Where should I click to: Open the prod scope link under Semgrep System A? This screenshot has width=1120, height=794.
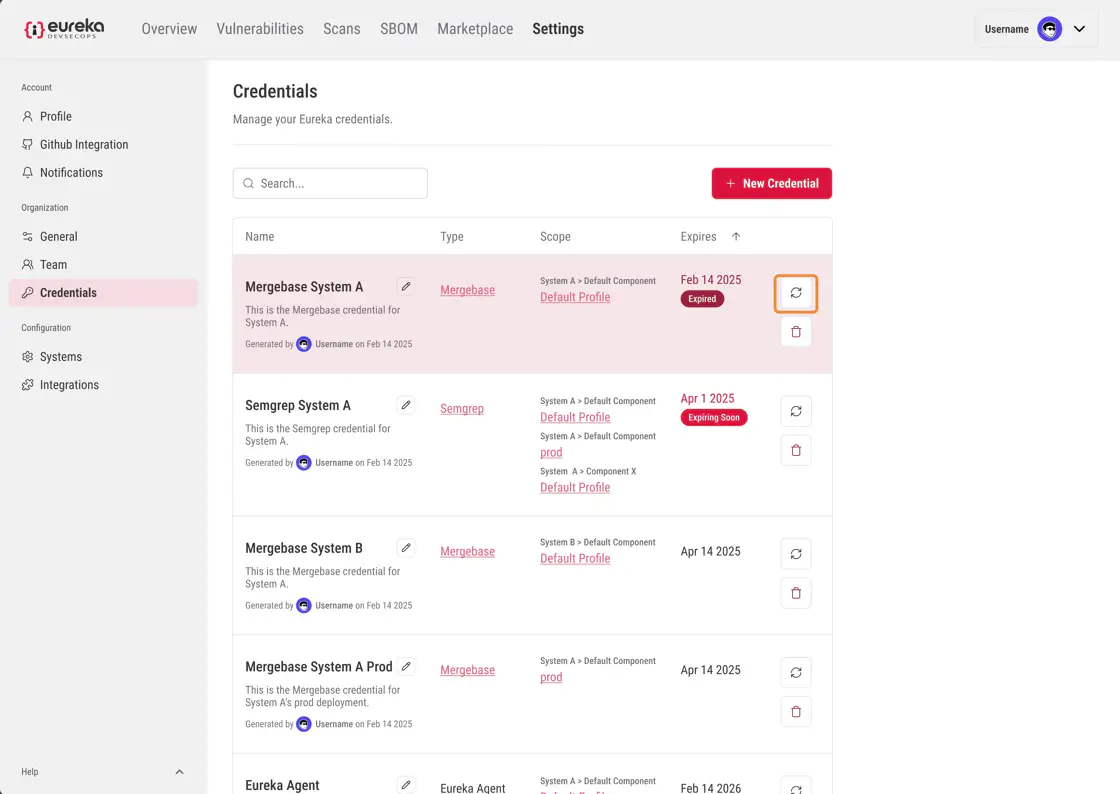(x=551, y=452)
